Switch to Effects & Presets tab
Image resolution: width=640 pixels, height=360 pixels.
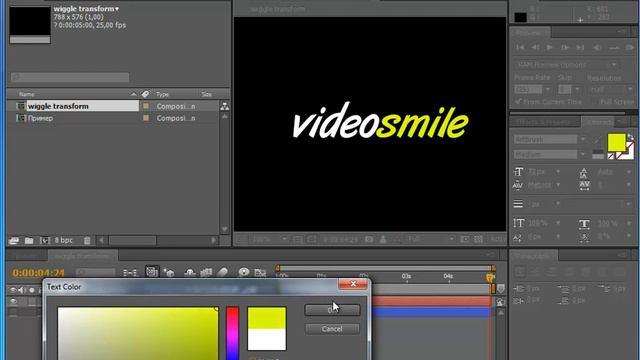click(544, 122)
